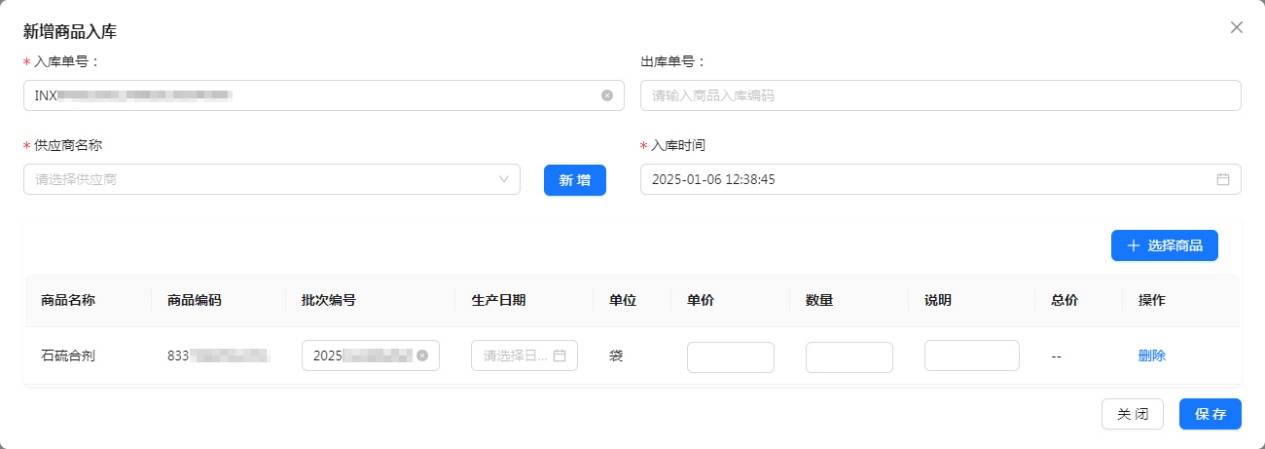Click the 商品名称 column header
Screen dimensions: 1265x449
pos(68,300)
